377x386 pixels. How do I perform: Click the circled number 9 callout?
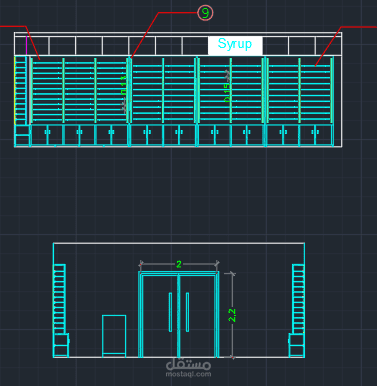coord(205,13)
